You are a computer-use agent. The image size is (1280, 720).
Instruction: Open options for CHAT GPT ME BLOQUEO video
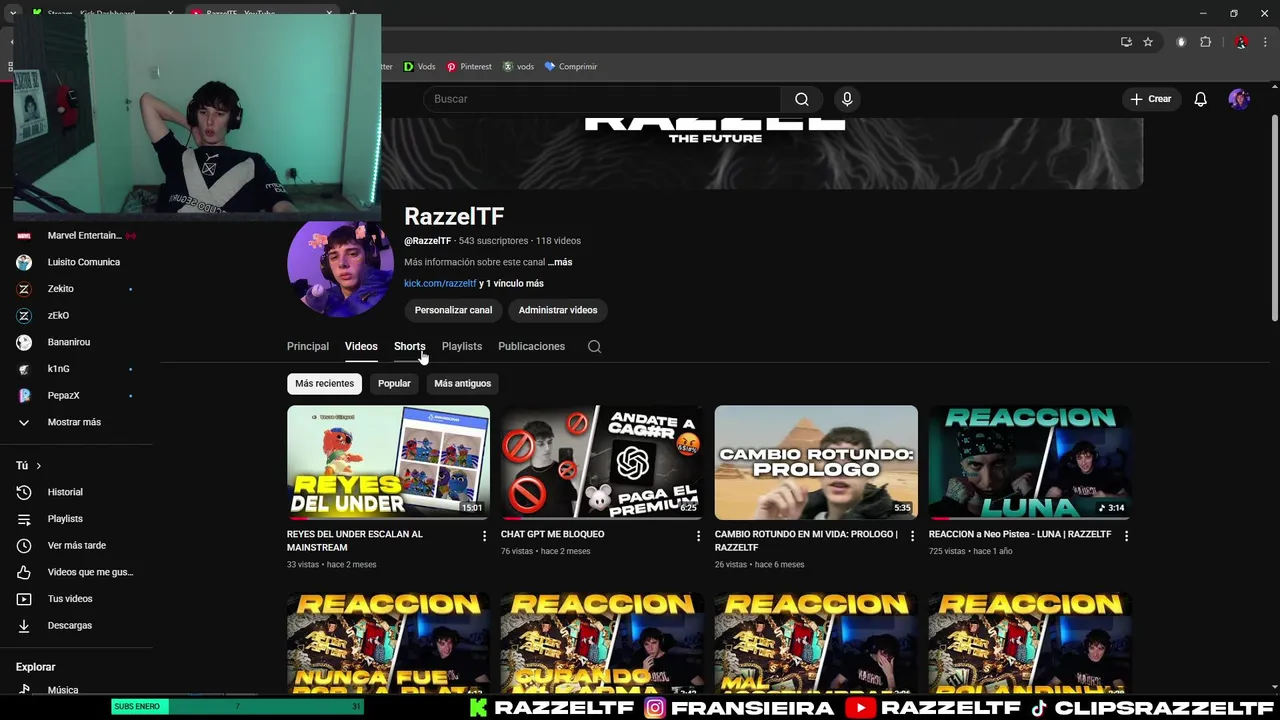(x=698, y=536)
